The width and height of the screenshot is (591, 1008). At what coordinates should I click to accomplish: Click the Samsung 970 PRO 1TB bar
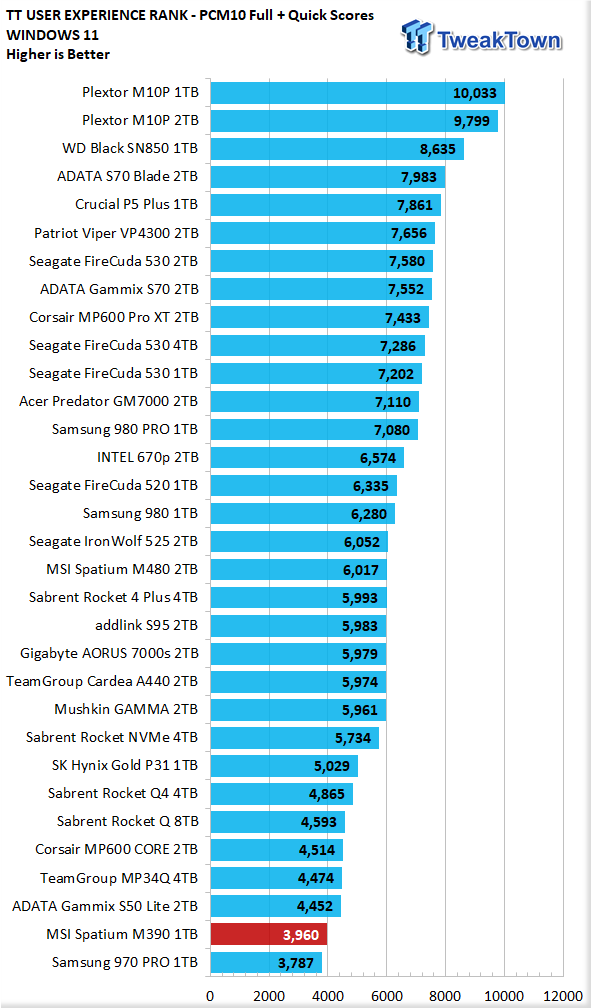pyautogui.click(x=266, y=962)
